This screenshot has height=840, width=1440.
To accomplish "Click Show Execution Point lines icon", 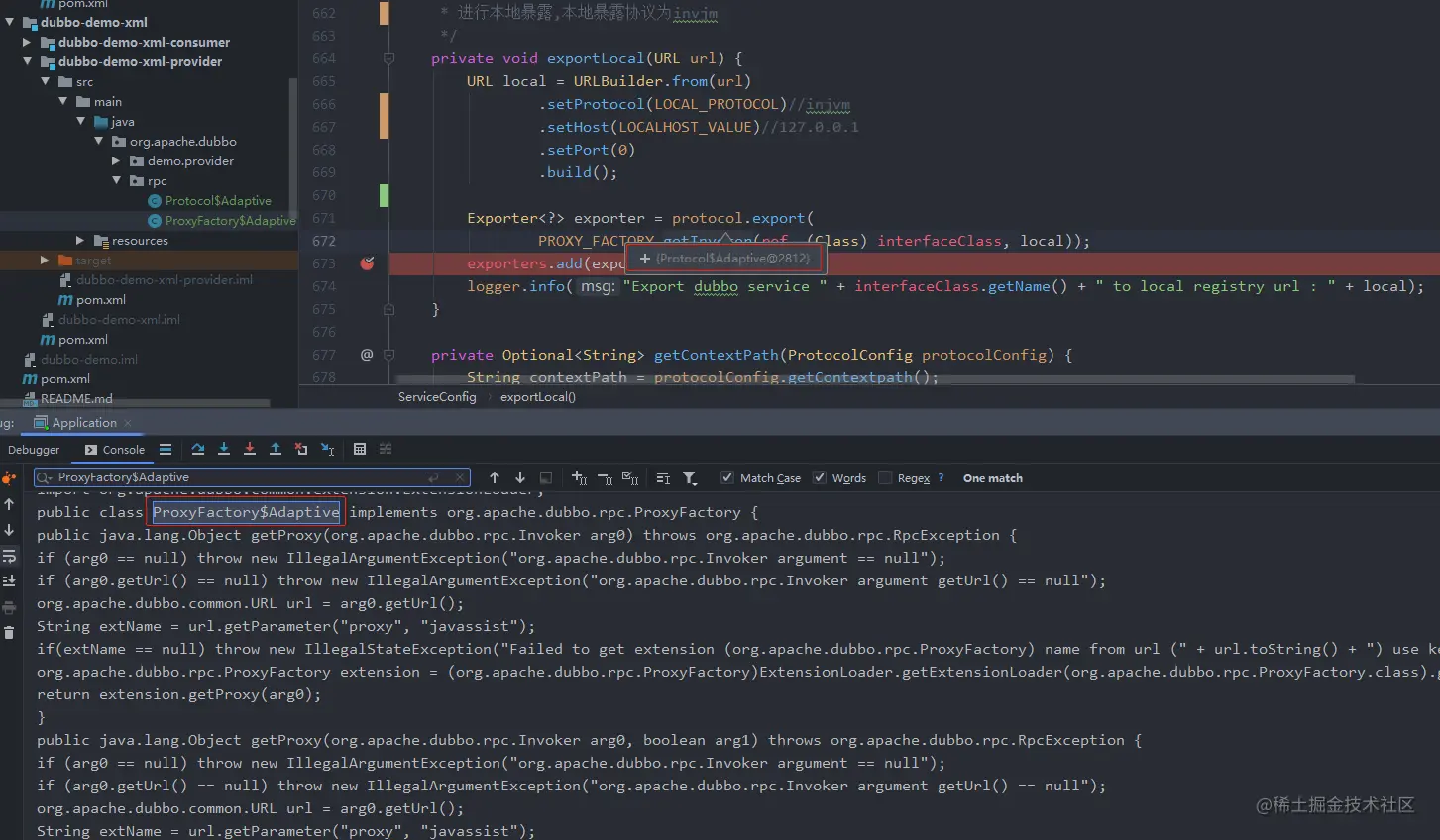I will tap(166, 449).
